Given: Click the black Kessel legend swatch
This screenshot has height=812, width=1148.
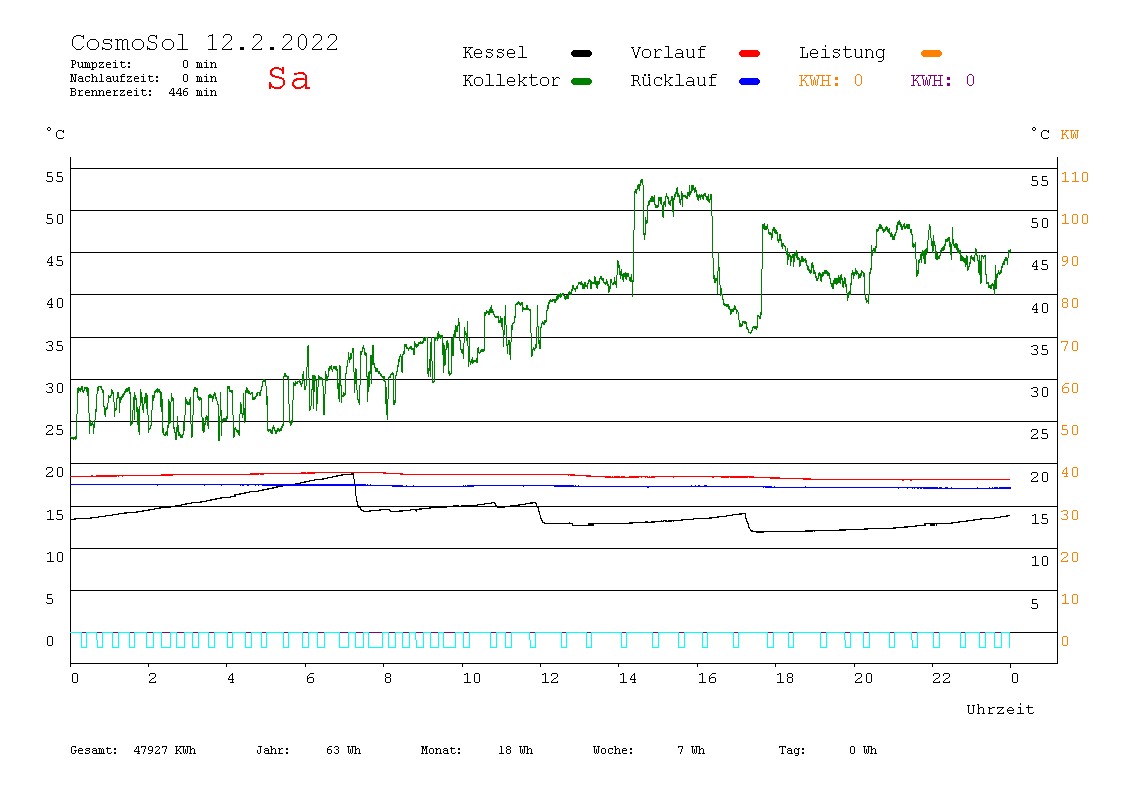Looking at the screenshot, I should click(581, 53).
